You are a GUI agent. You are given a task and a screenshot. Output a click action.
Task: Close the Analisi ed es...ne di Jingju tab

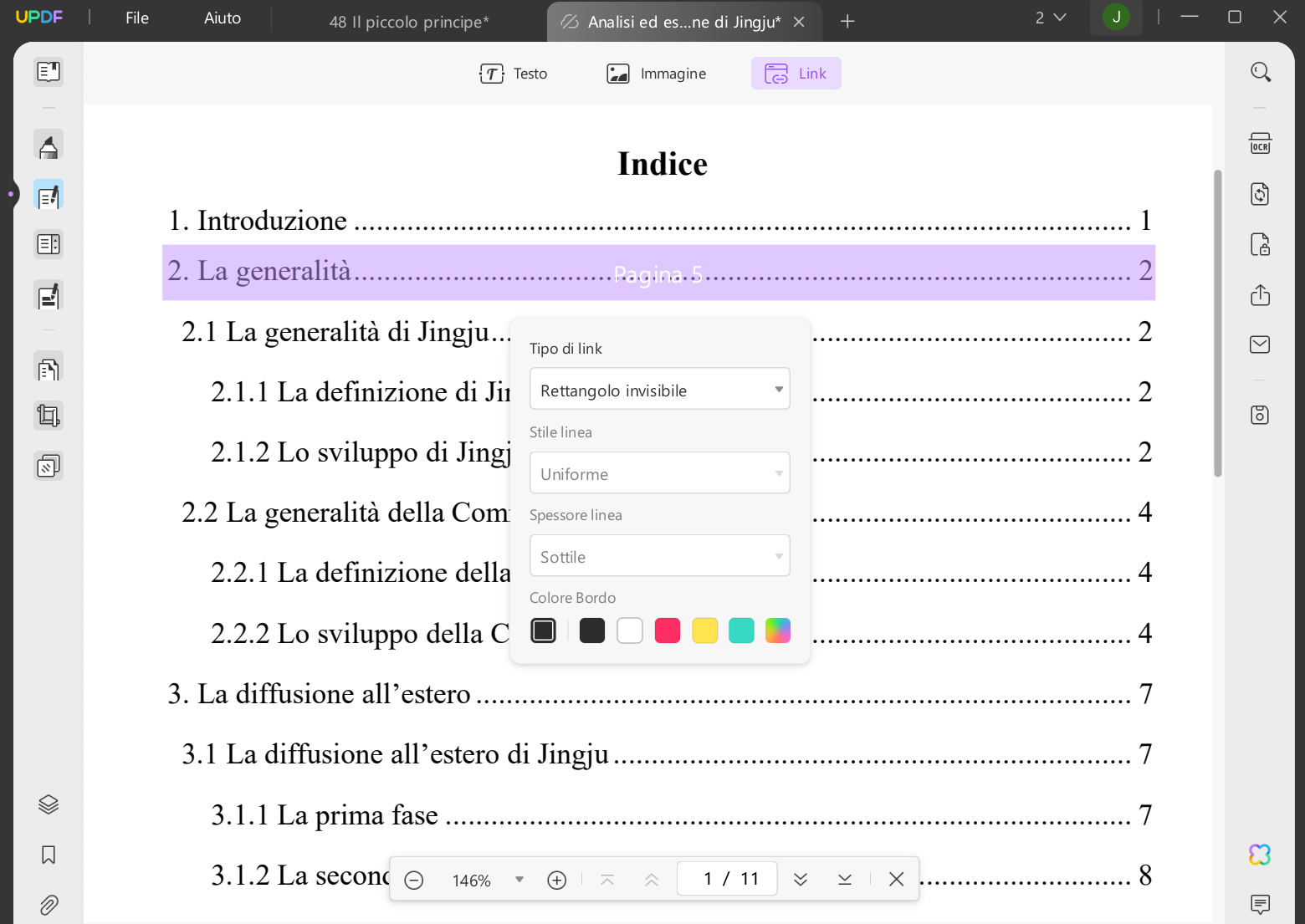click(x=799, y=22)
